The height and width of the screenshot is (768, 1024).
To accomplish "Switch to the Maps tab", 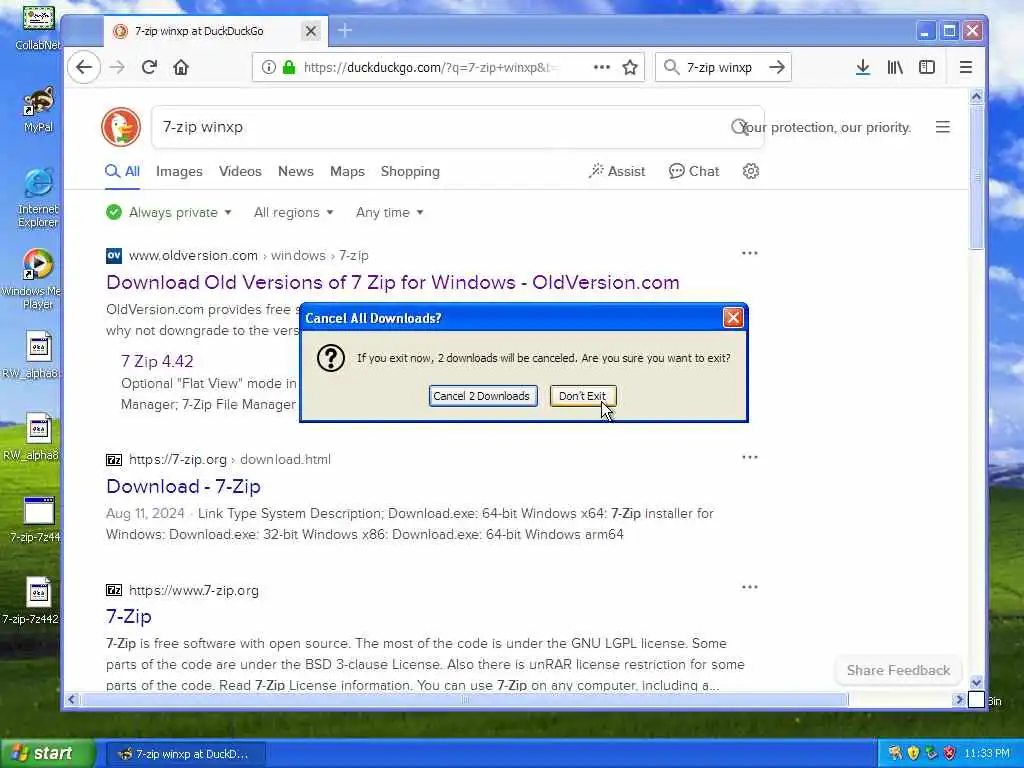I will (347, 171).
